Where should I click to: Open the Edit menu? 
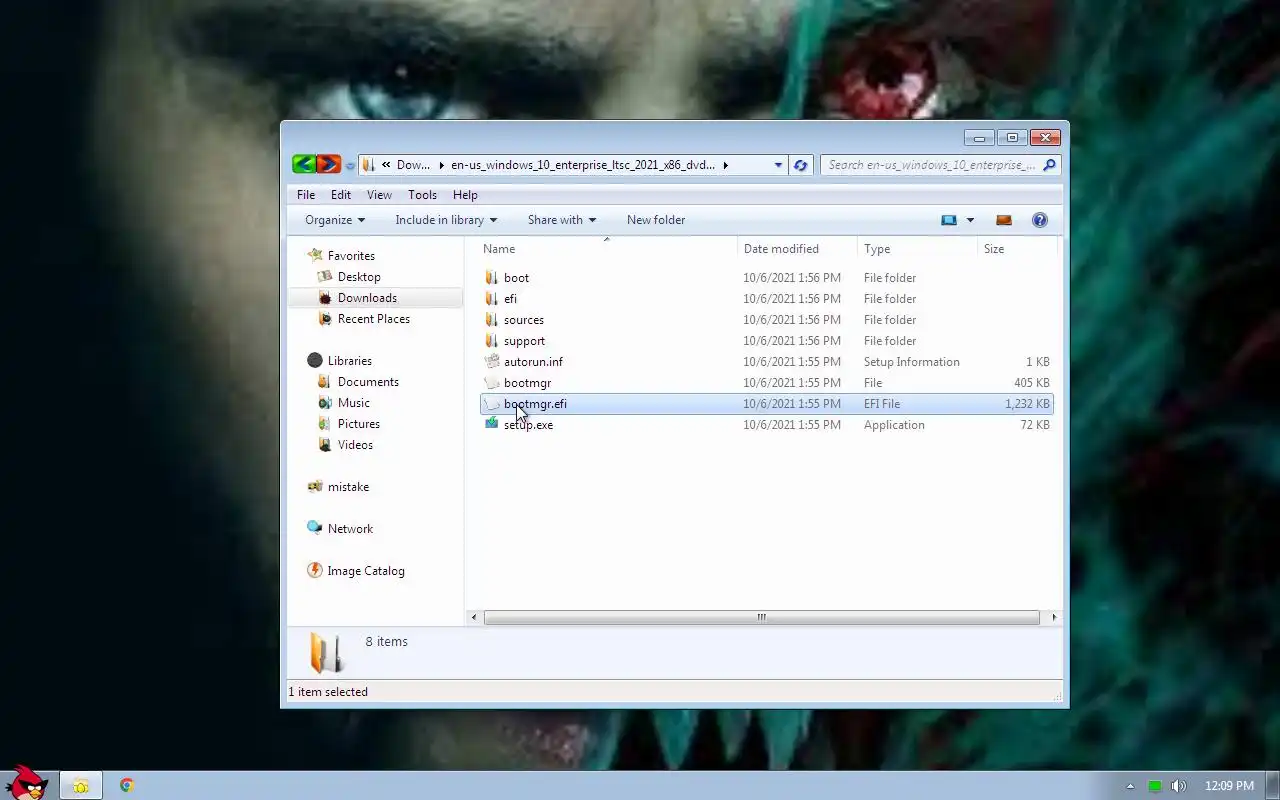341,195
